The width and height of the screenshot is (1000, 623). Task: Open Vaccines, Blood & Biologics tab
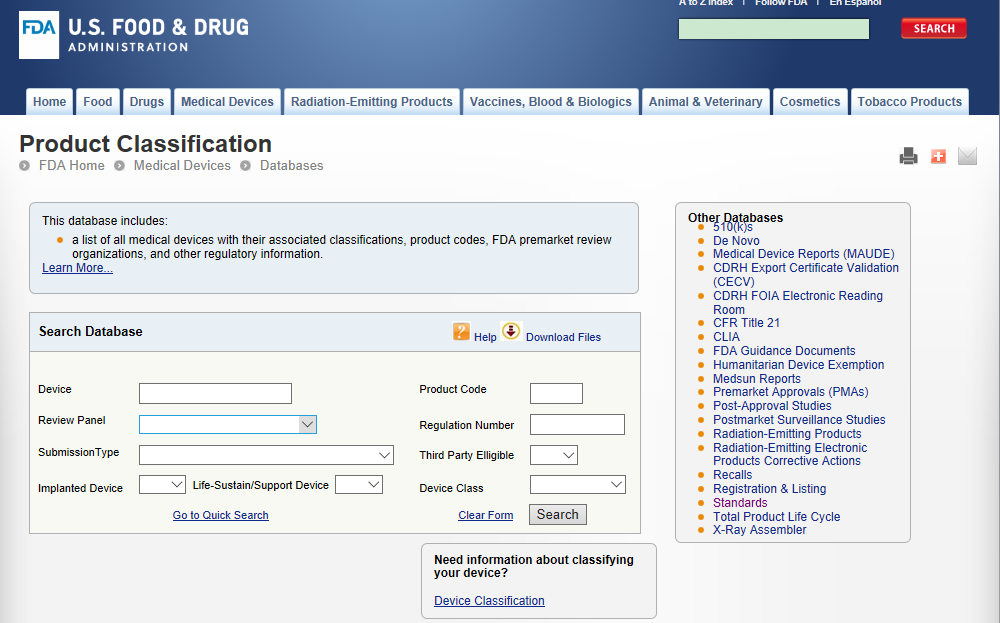point(550,102)
